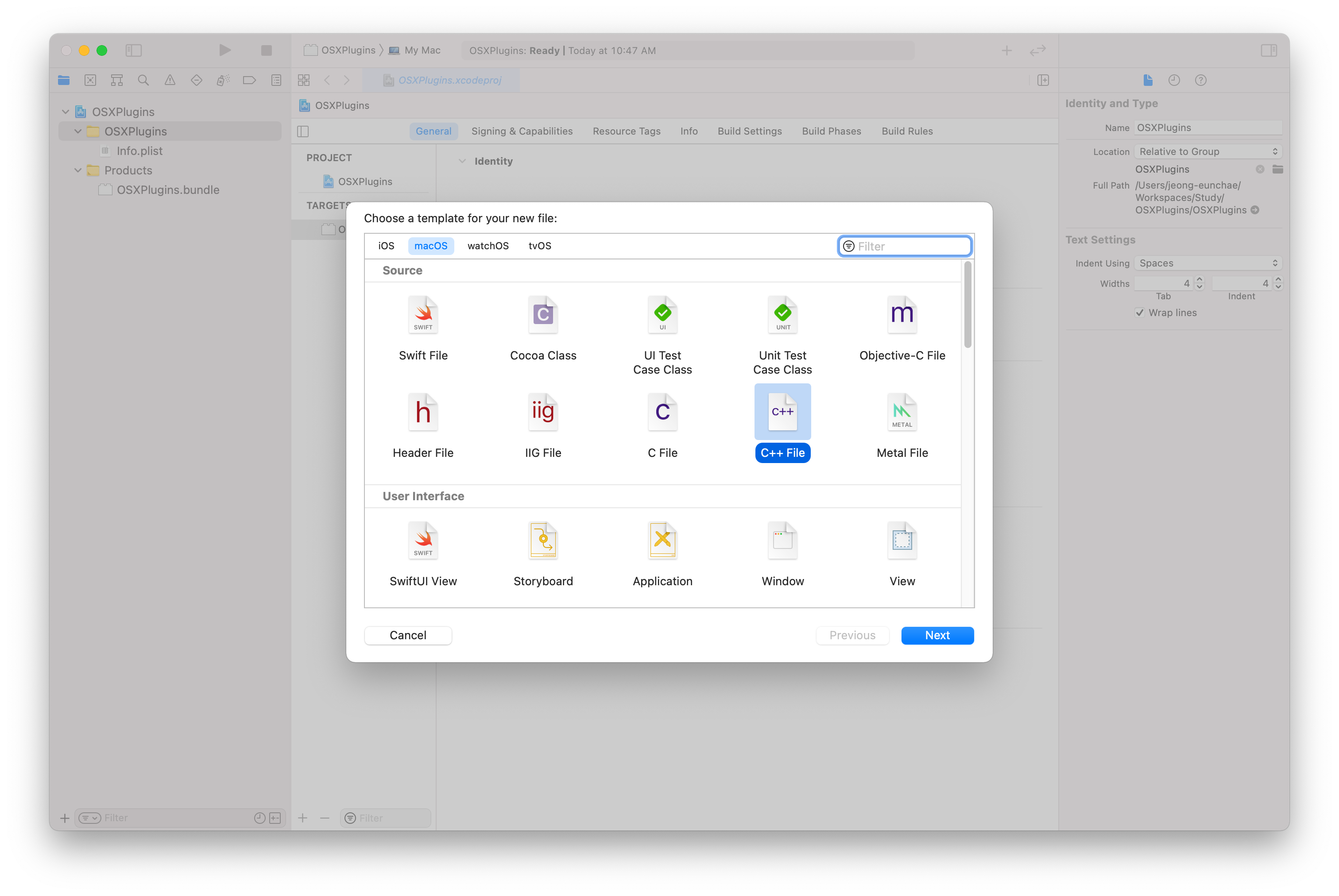
Task: Click the Cancel button
Action: coord(407,635)
